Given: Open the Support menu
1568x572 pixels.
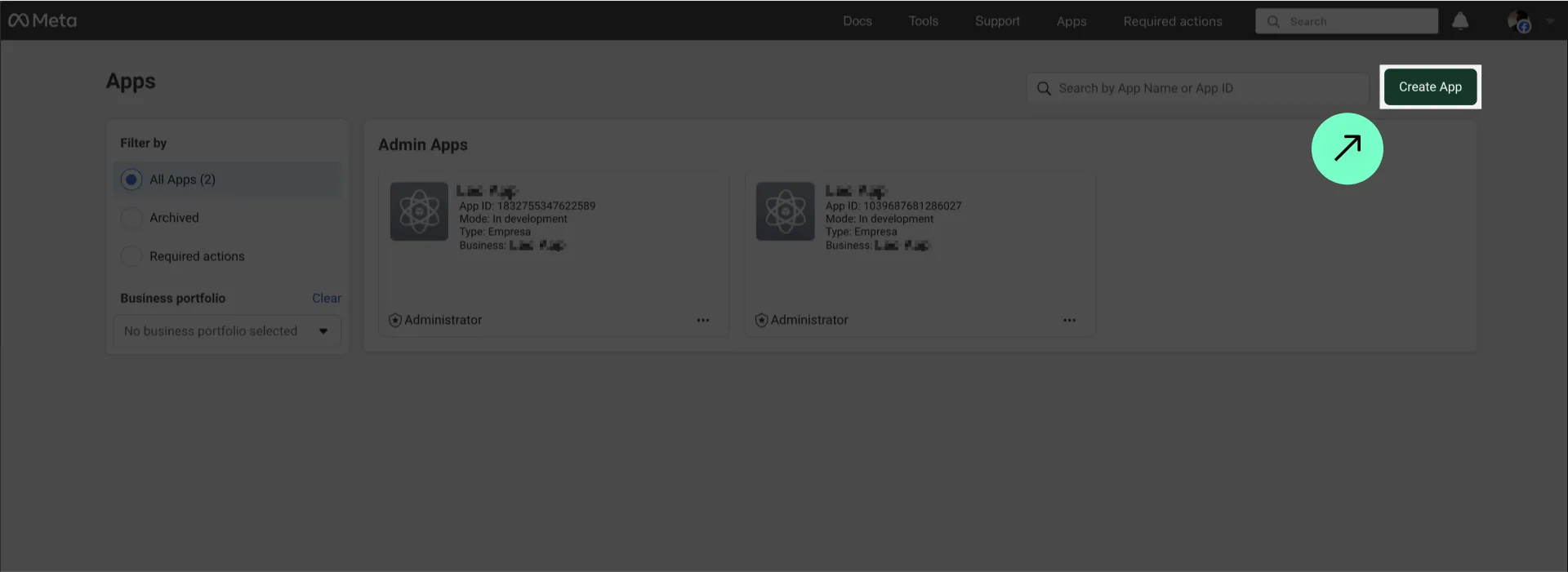Looking at the screenshot, I should coord(997,21).
